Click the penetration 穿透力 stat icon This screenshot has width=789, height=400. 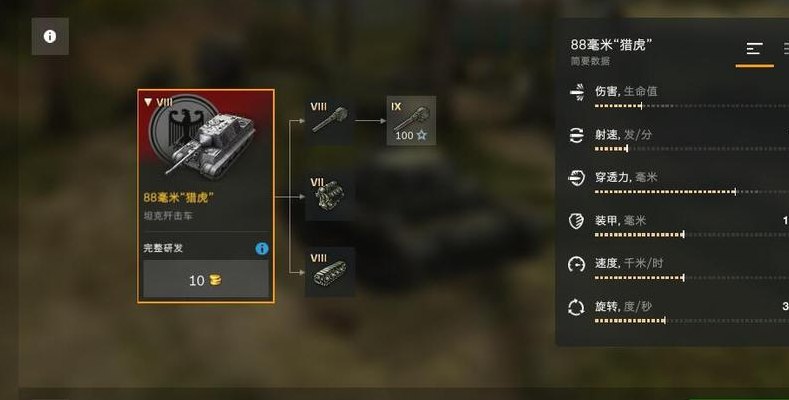pos(577,178)
